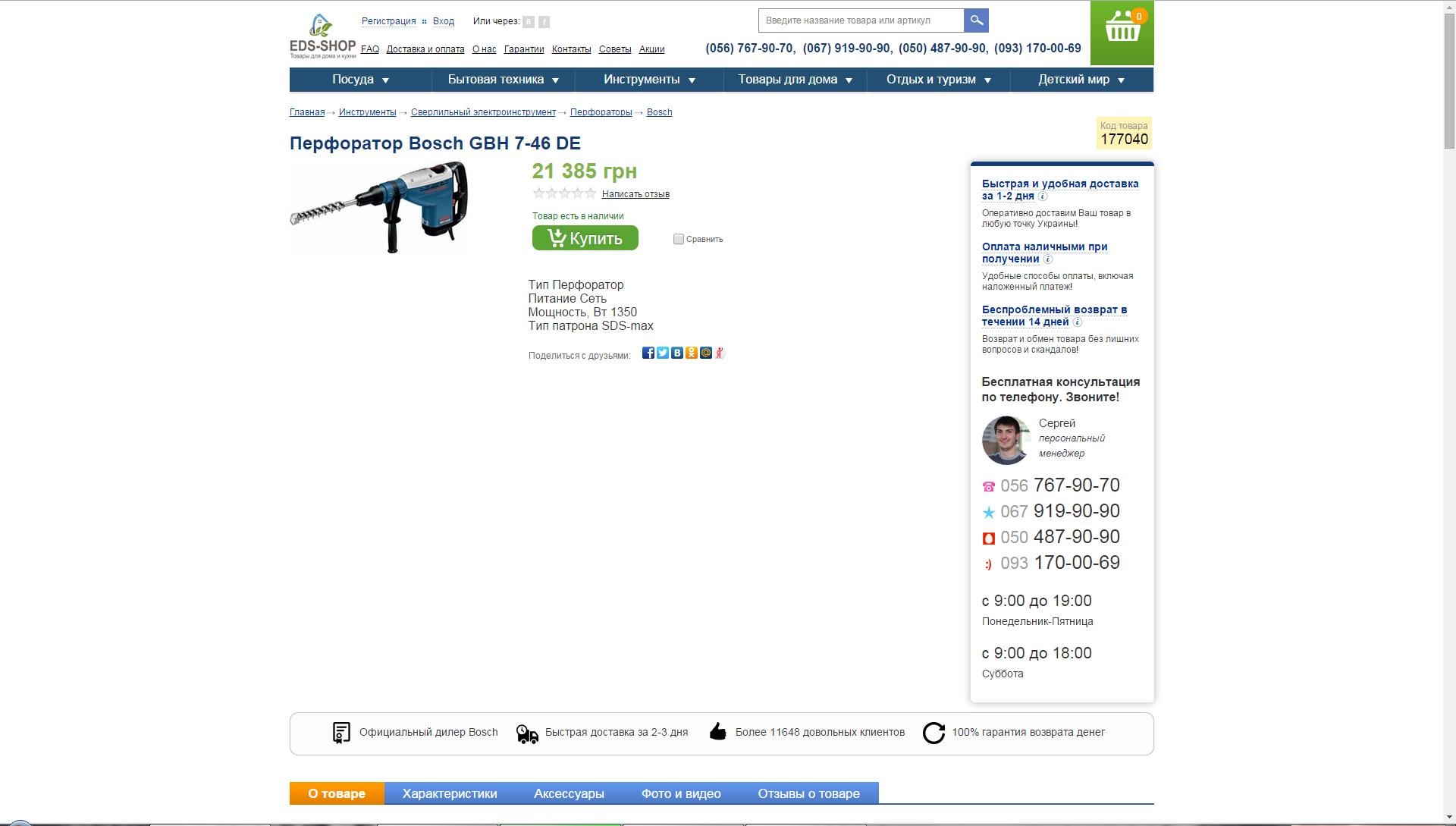Expand the Посуда dropdown menu
Viewport: 1456px width, 826px height.
pos(361,80)
